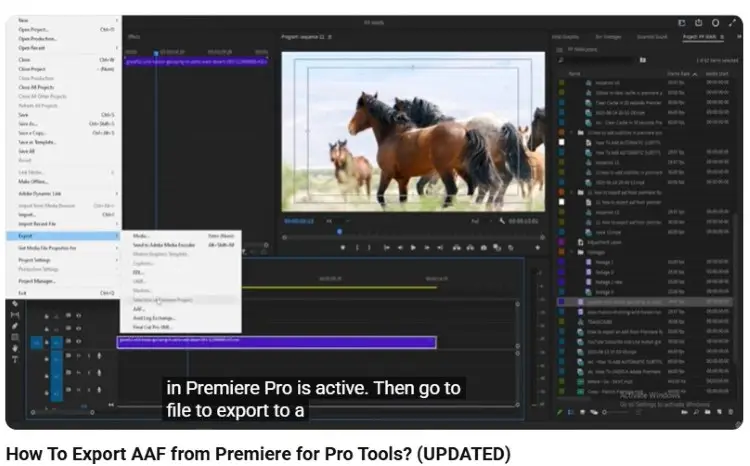Click the Mark In bracket button
The image size is (750, 466).
coord(357,247)
